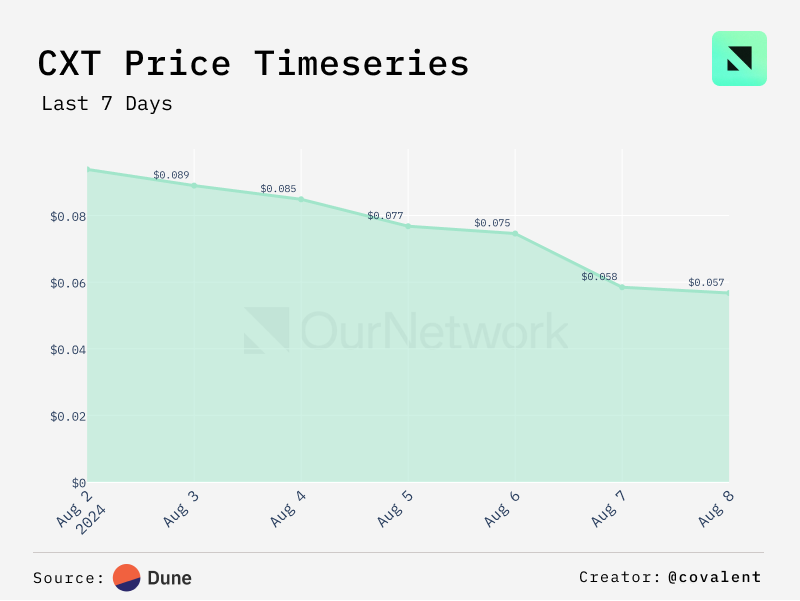Click the $0.075 price marker
The image size is (800, 601).
[x=515, y=233]
